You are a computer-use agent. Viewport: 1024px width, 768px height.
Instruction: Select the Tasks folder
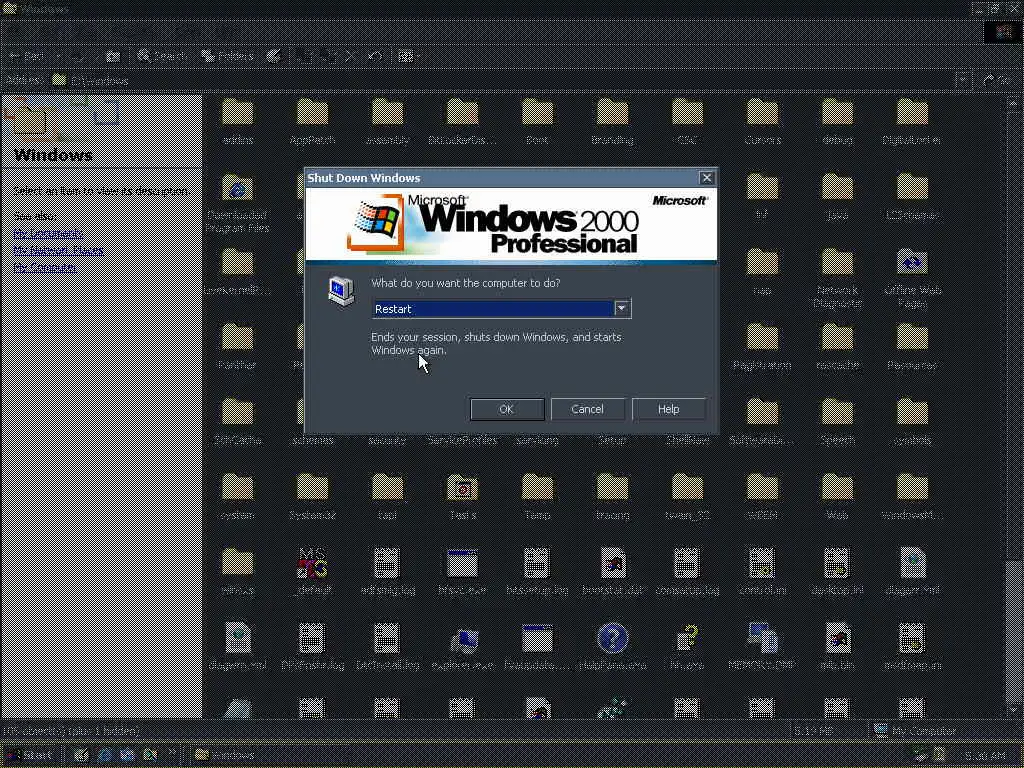tap(462, 497)
